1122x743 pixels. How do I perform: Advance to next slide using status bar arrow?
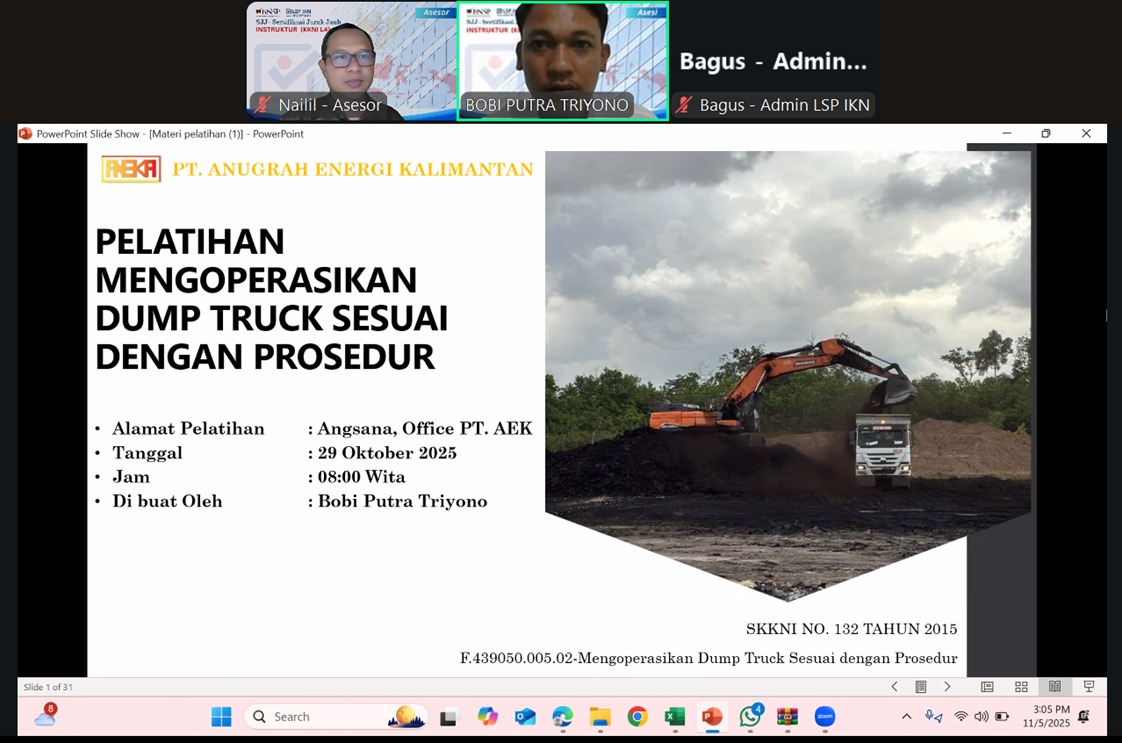coord(947,687)
